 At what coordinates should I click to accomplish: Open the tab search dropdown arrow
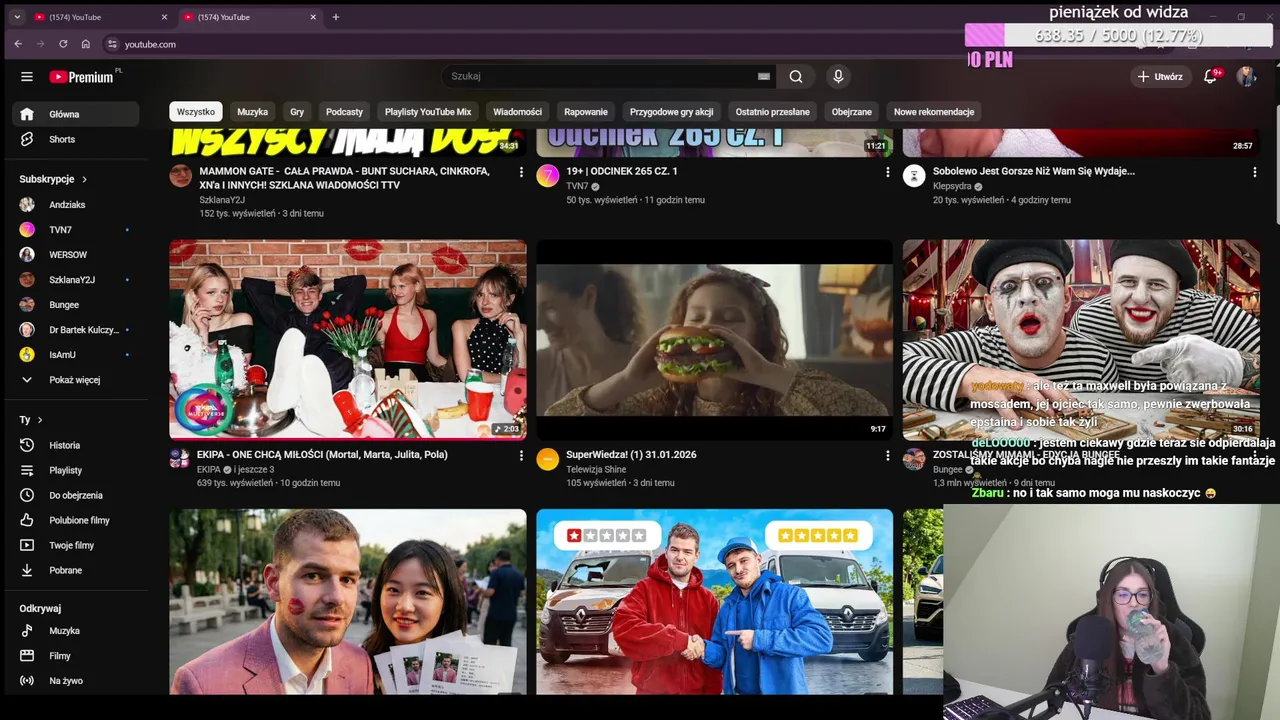tap(17, 17)
